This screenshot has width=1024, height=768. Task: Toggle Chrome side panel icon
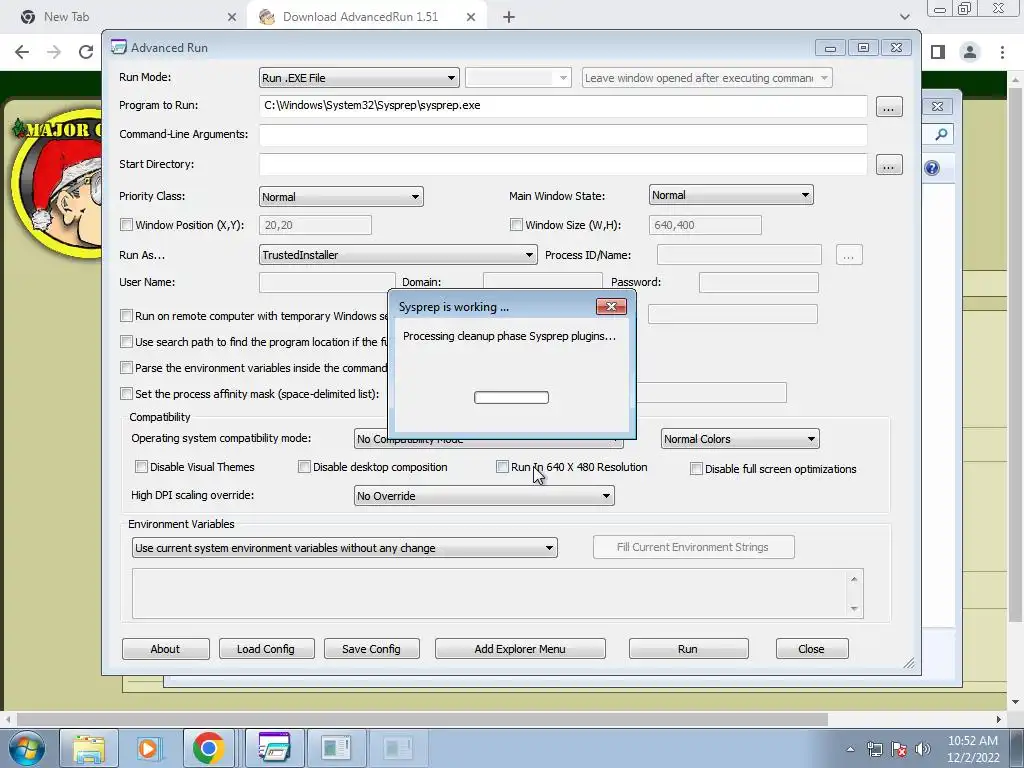click(x=938, y=52)
